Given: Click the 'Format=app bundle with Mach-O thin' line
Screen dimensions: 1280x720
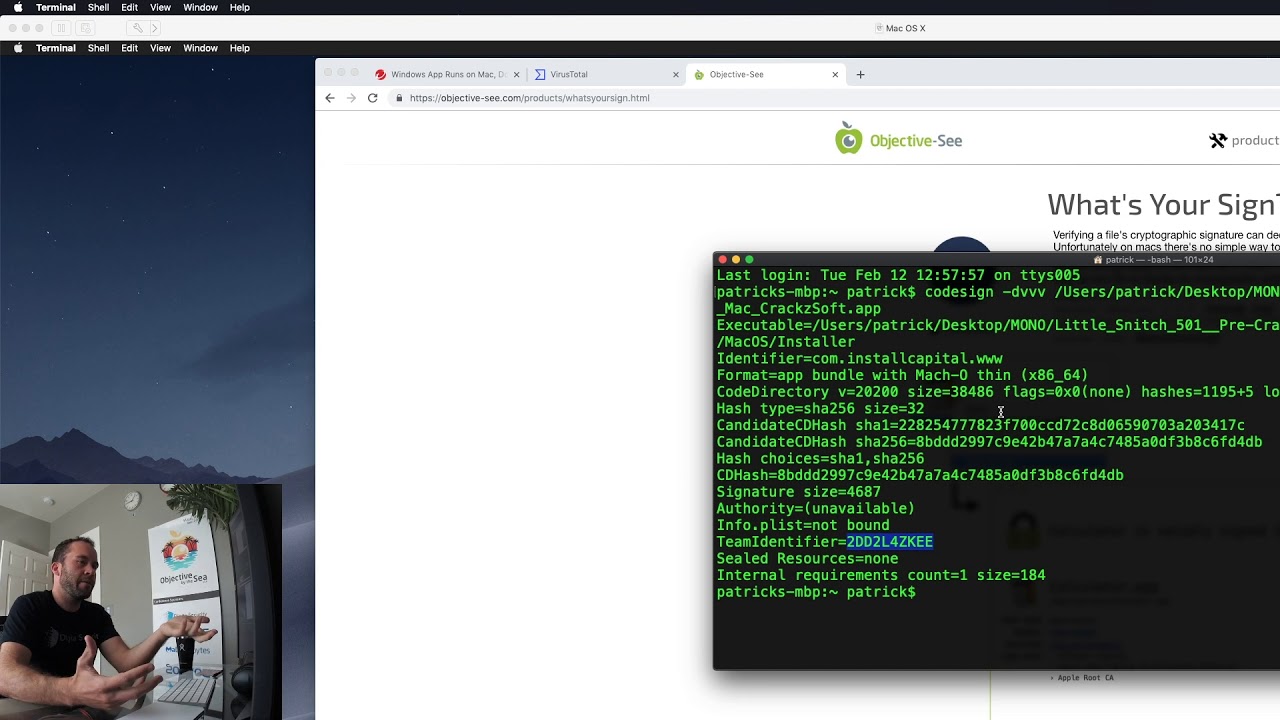Looking at the screenshot, I should [902, 375].
